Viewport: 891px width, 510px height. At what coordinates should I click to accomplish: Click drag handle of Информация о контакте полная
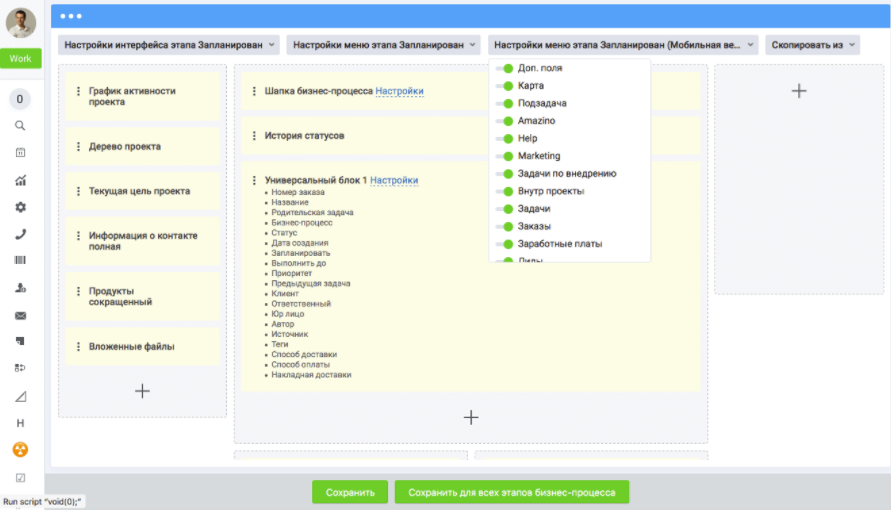pyautogui.click(x=78, y=236)
